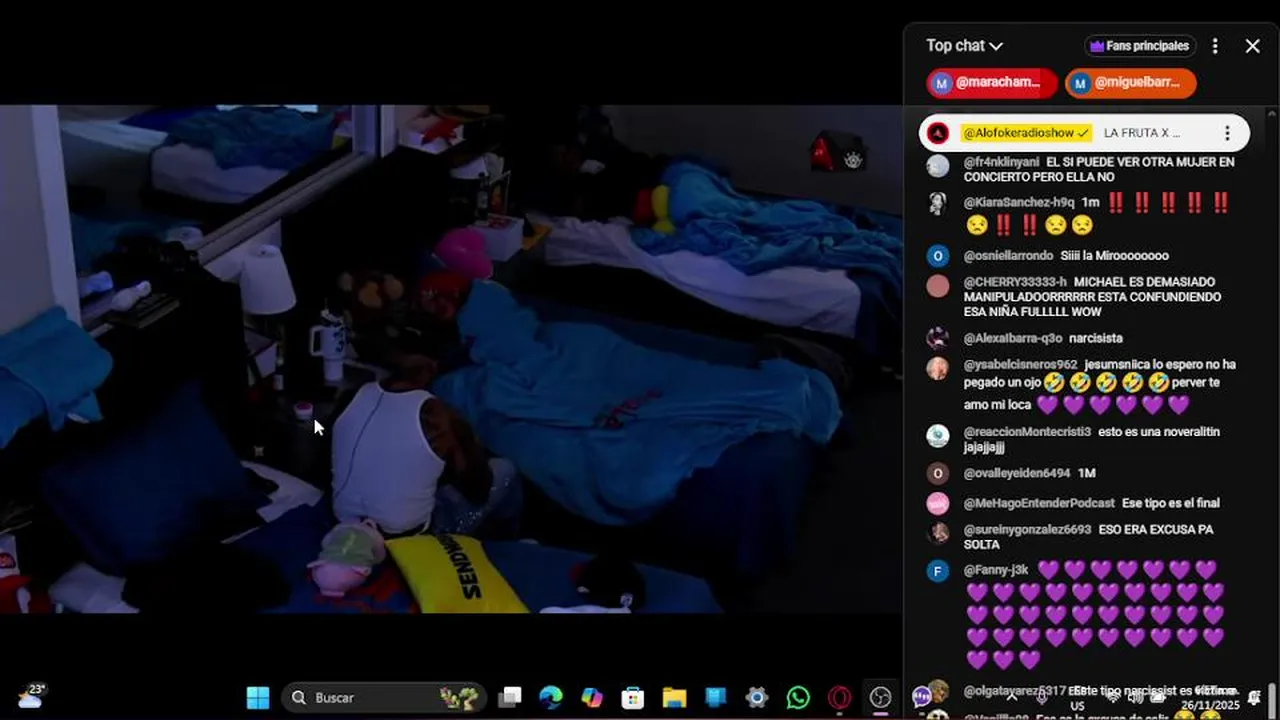Open File Explorer from the taskbar
The image size is (1280, 720).
click(x=674, y=697)
